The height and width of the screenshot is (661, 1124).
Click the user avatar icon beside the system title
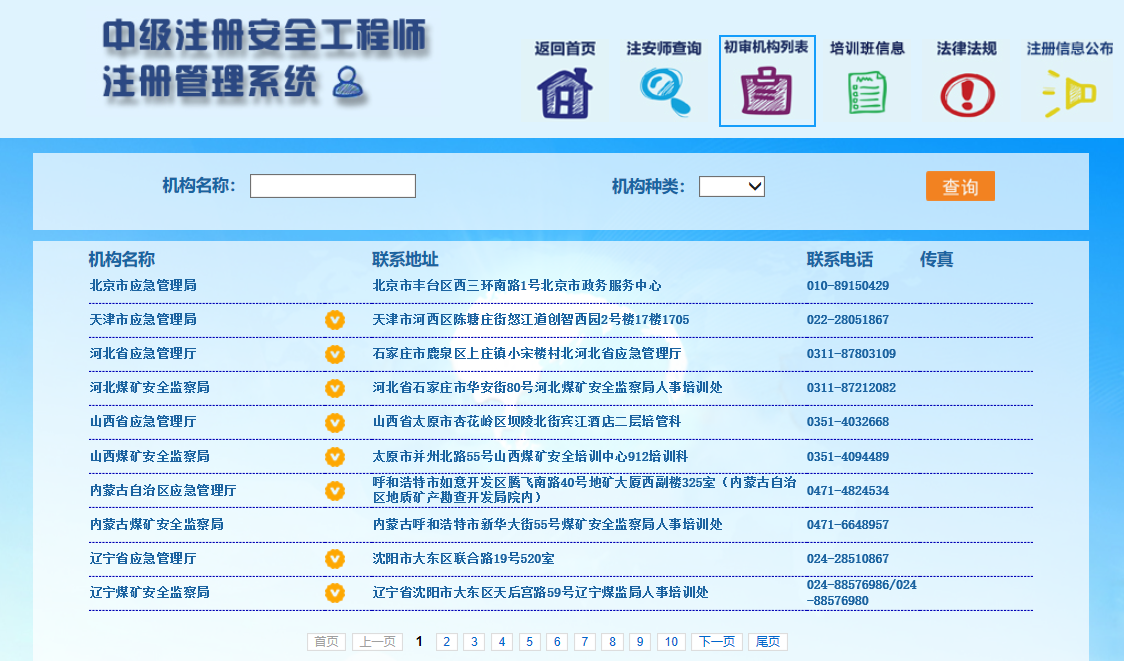pyautogui.click(x=348, y=83)
